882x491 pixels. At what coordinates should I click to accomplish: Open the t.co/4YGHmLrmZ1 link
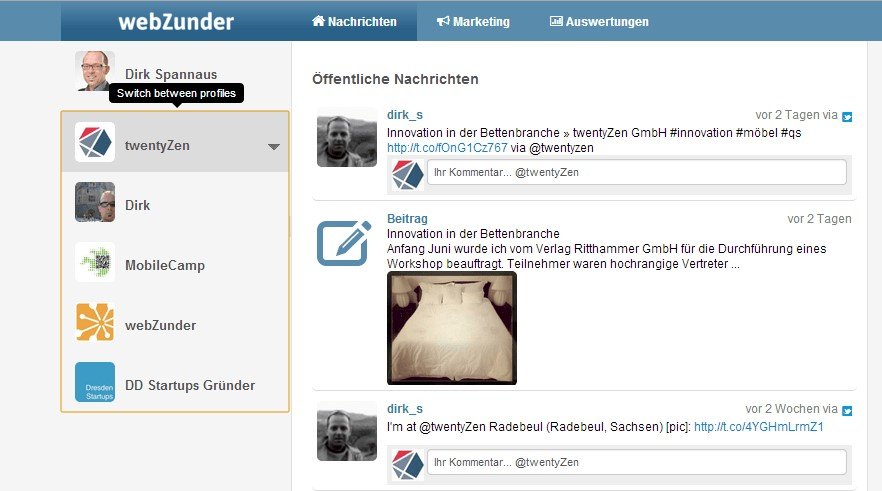coord(759,427)
